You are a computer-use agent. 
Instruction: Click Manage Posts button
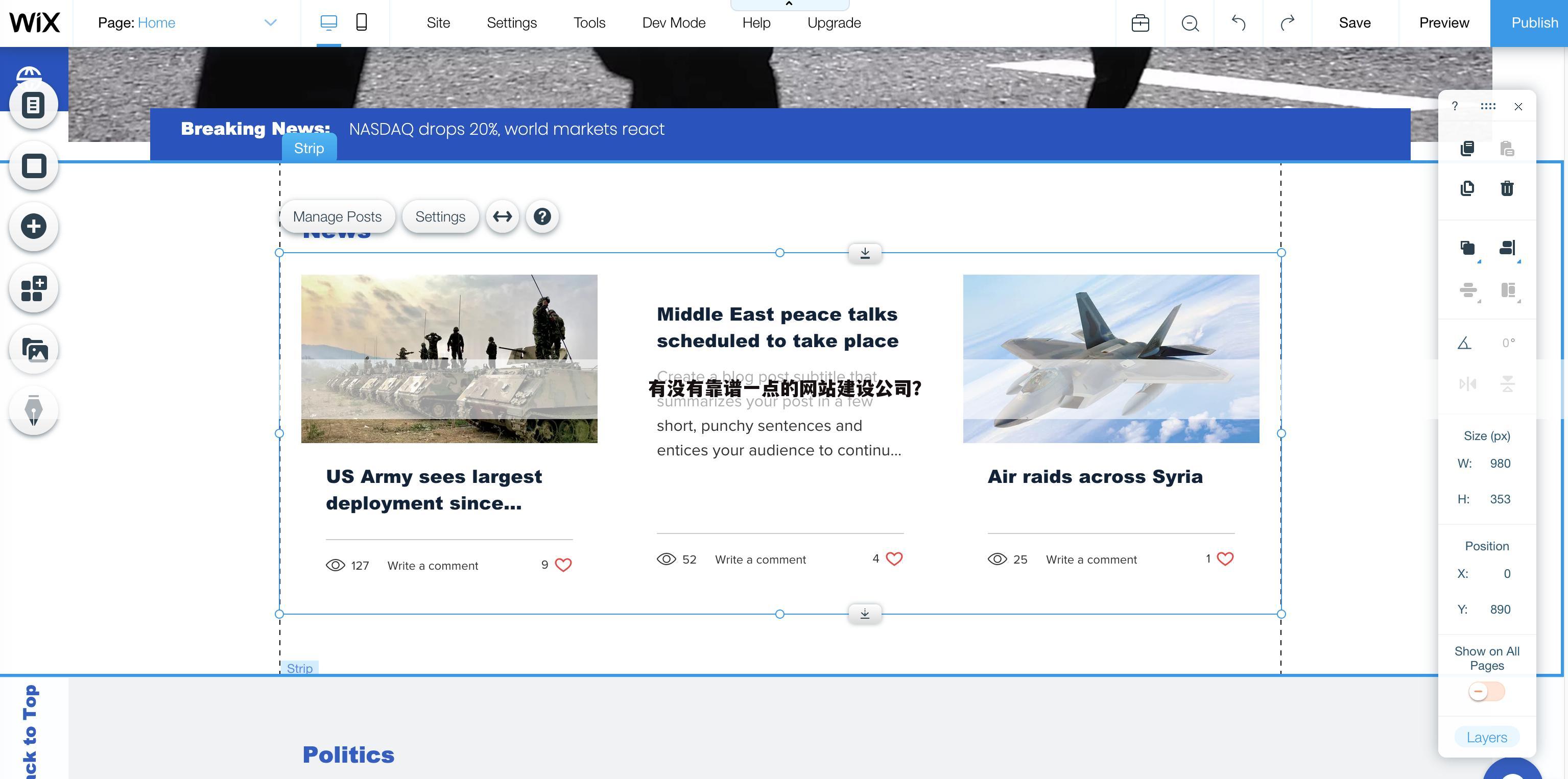pos(337,216)
